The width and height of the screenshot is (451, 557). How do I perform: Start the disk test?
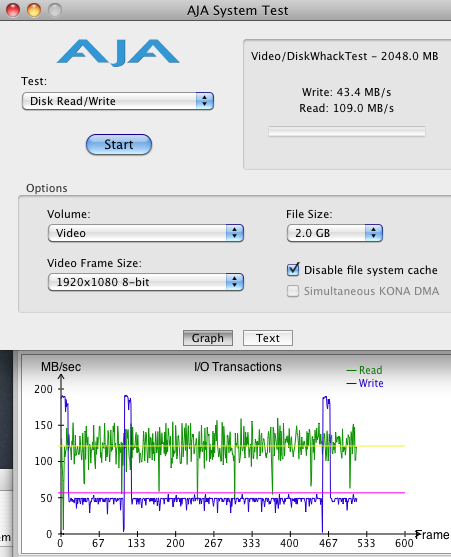click(119, 145)
